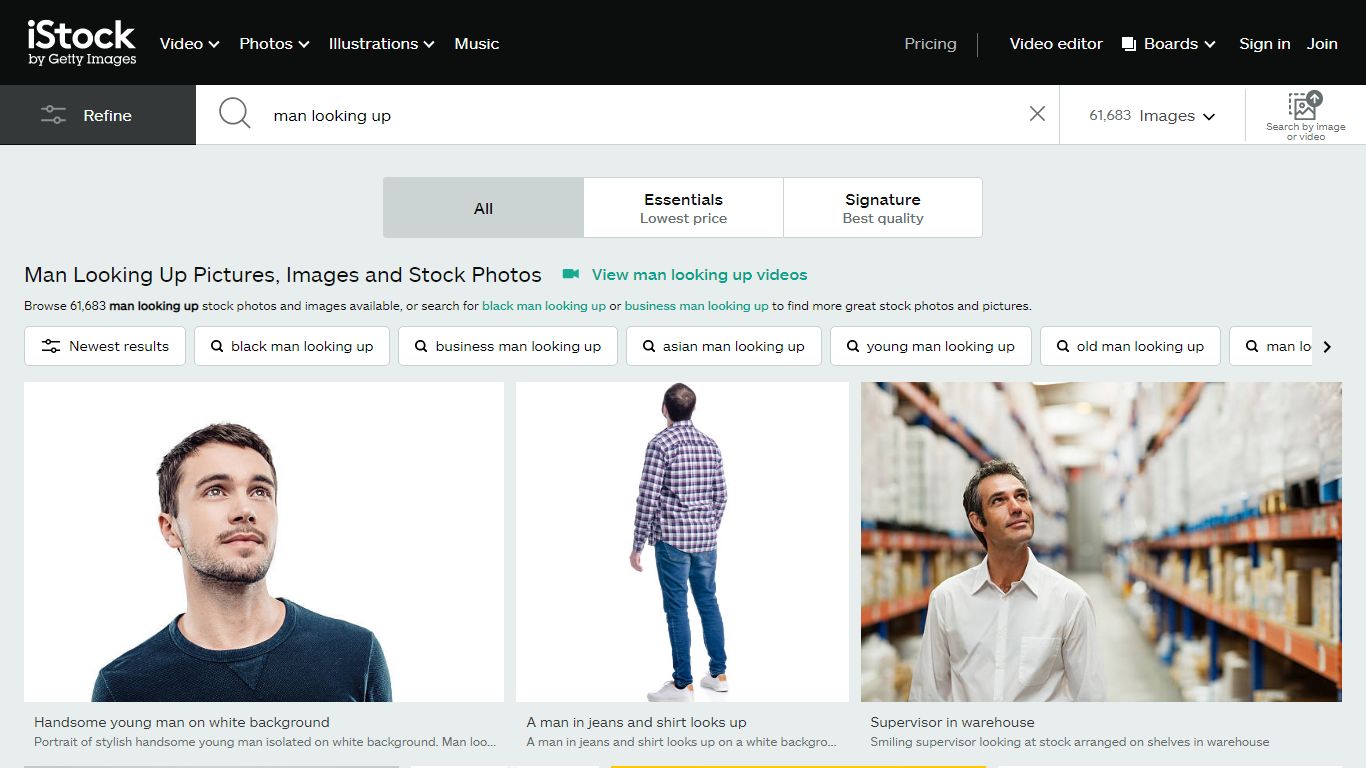Image resolution: width=1366 pixels, height=768 pixels.
Task: Search young man looking up chip
Action: pyautogui.click(x=931, y=346)
